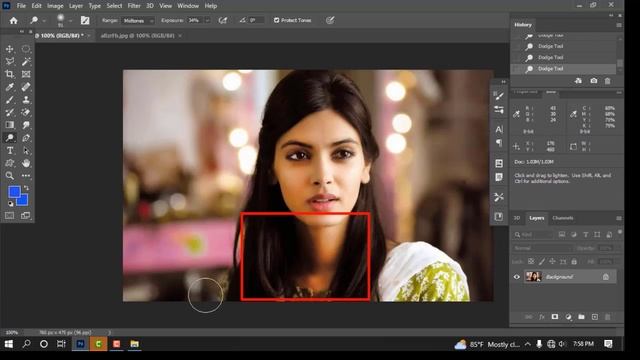
Task: Create new document from current state
Action: click(578, 81)
